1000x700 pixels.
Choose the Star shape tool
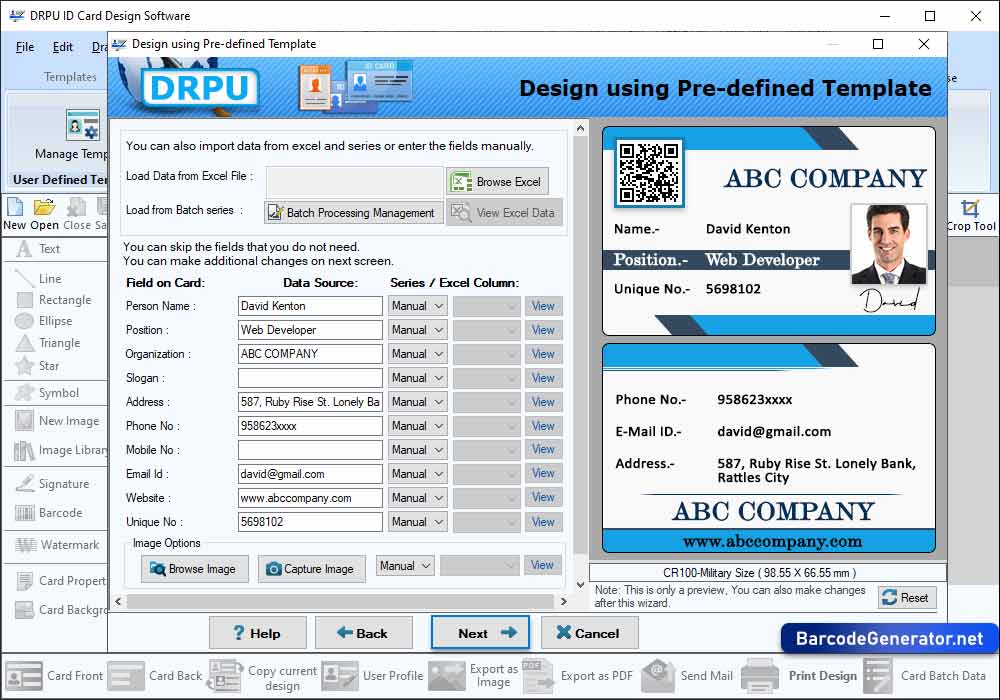click(x=38, y=366)
